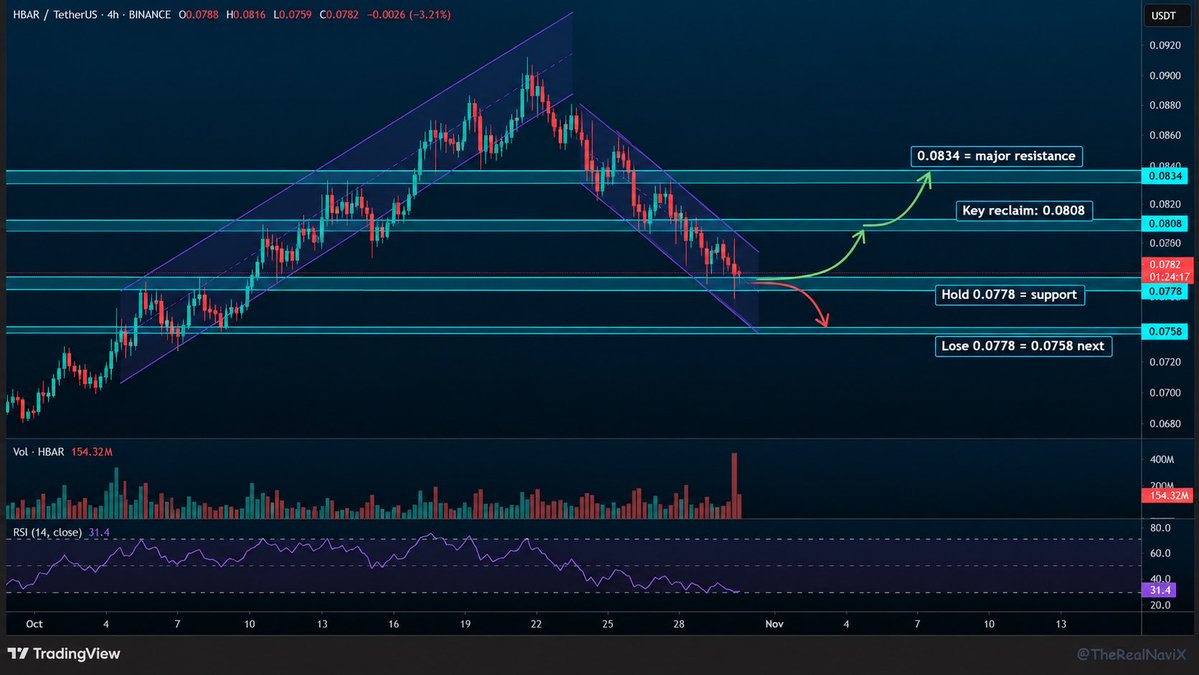
Task: Click the 0.0778 price axis tag
Action: point(1165,291)
